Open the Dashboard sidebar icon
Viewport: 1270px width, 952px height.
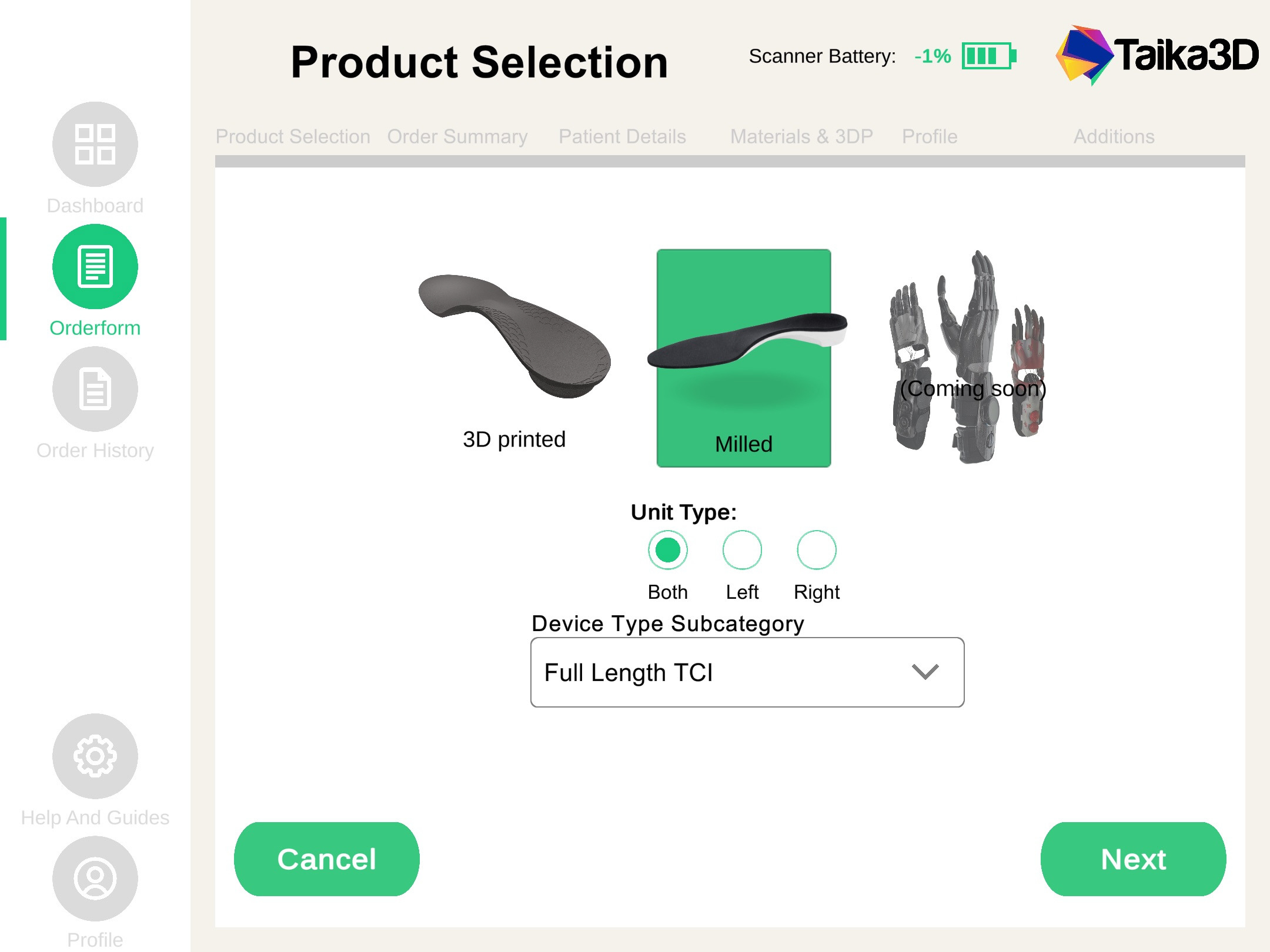point(95,145)
